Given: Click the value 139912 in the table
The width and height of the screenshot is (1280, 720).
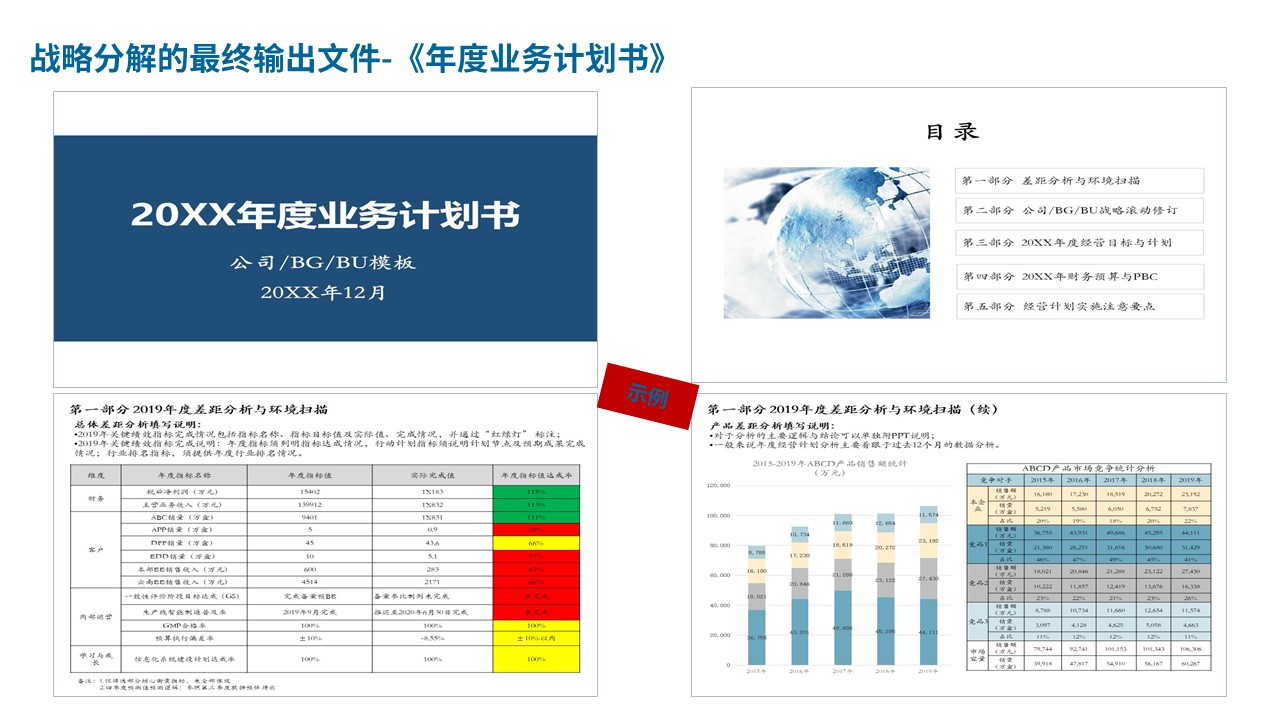Looking at the screenshot, I should [x=310, y=505].
